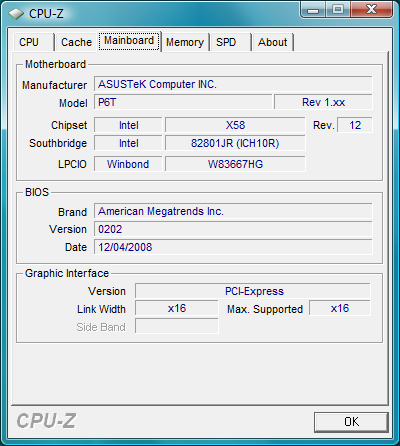Click the manufacturer field ASUSTeK Computer INC.
Image resolution: width=400 pixels, height=446 pixels.
233,84
